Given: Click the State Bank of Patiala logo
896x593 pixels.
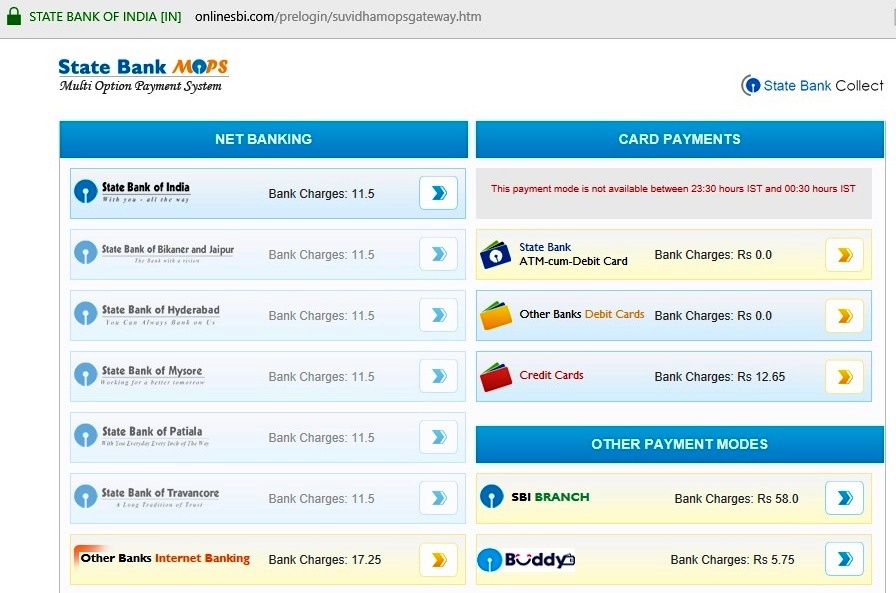Looking at the screenshot, I should point(142,436).
